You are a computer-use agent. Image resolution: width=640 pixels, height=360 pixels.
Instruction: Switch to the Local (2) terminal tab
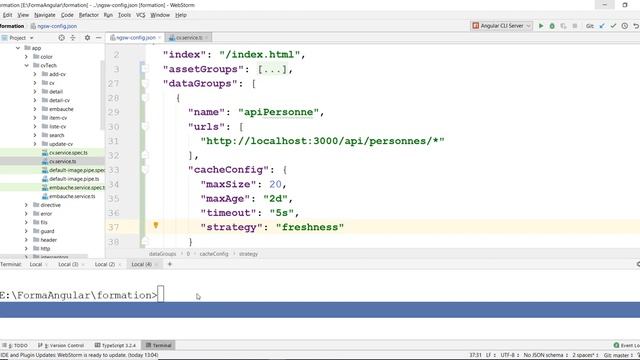point(104,264)
